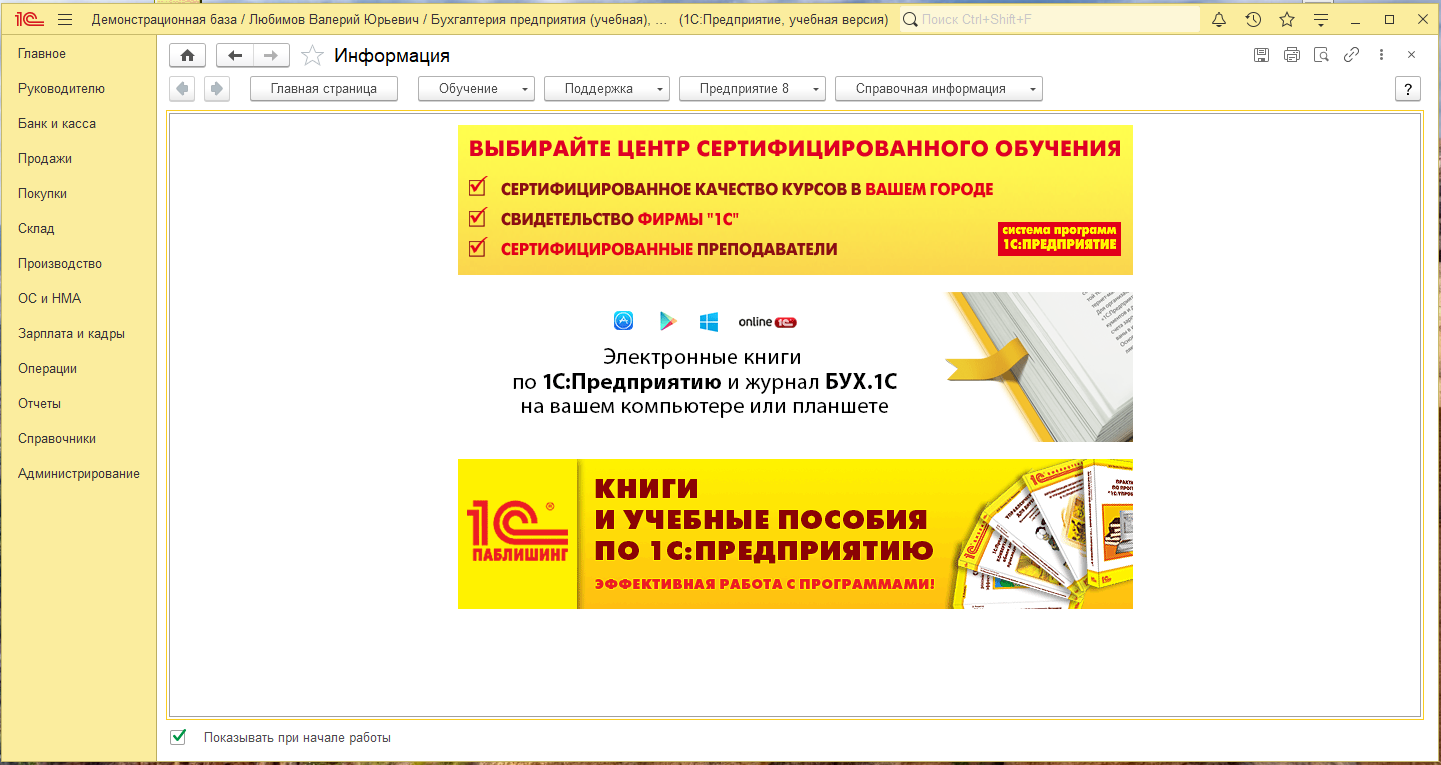This screenshot has height=765, width=1441.
Task: Click the gray back arrow in info toolbar
Action: click(x=182, y=89)
